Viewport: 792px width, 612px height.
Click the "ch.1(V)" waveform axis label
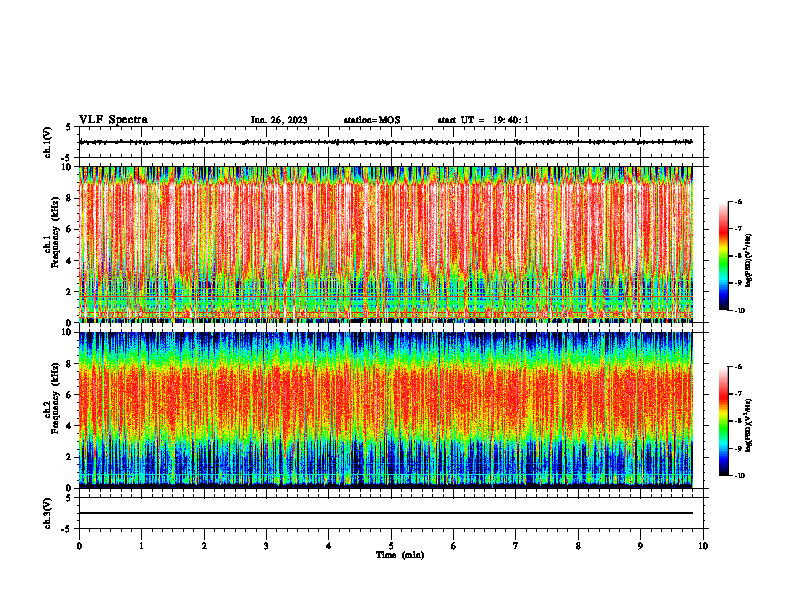48,142
